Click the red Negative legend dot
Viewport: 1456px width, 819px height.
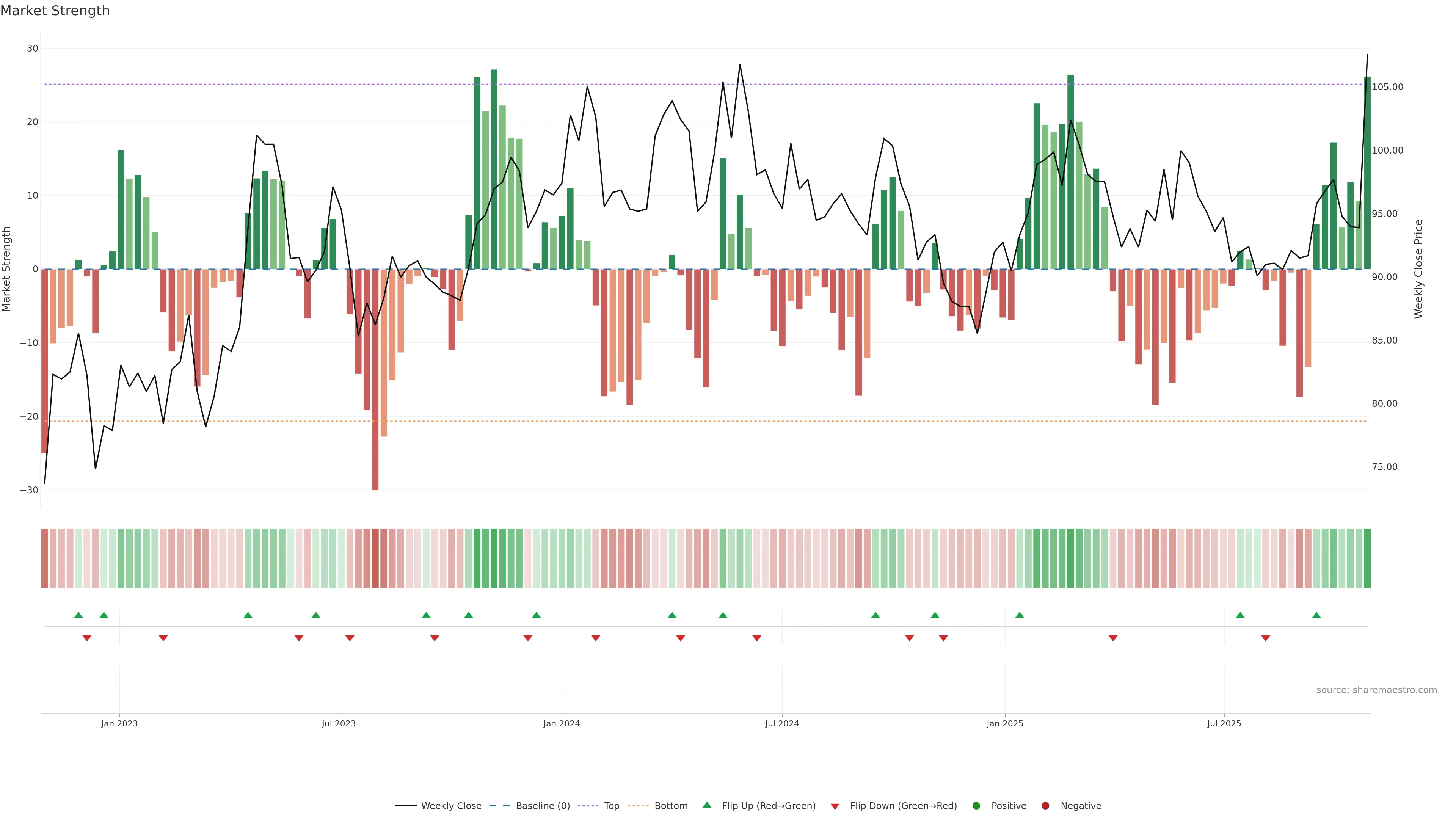(x=1045, y=806)
